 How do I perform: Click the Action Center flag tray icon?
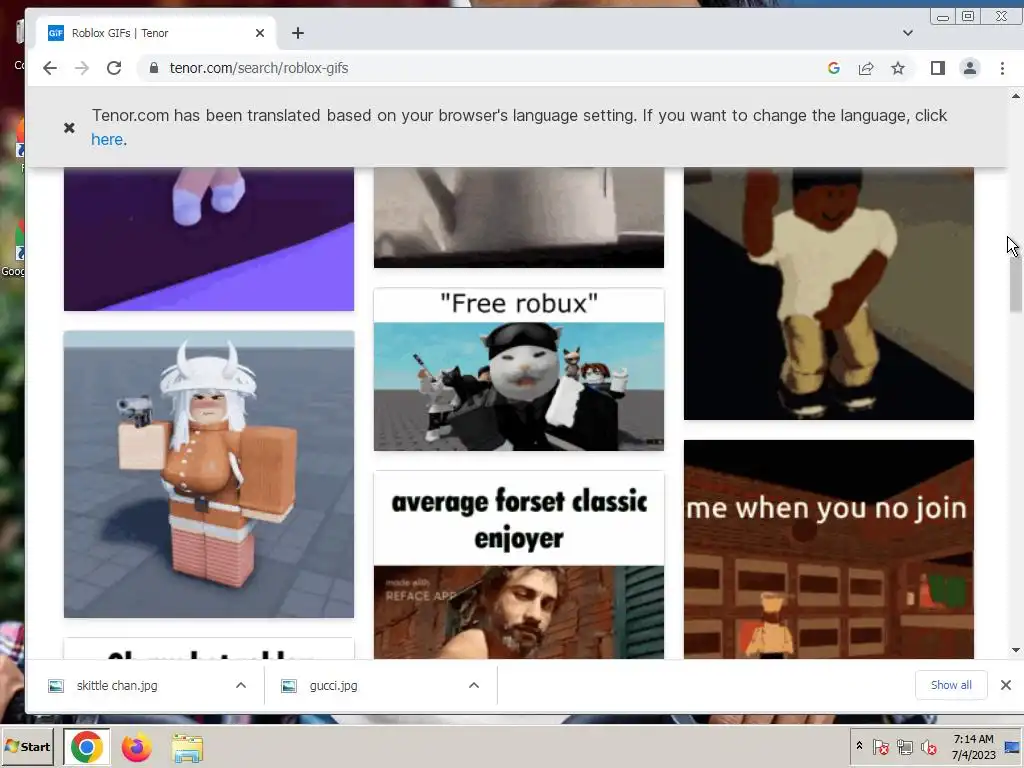(x=880, y=746)
